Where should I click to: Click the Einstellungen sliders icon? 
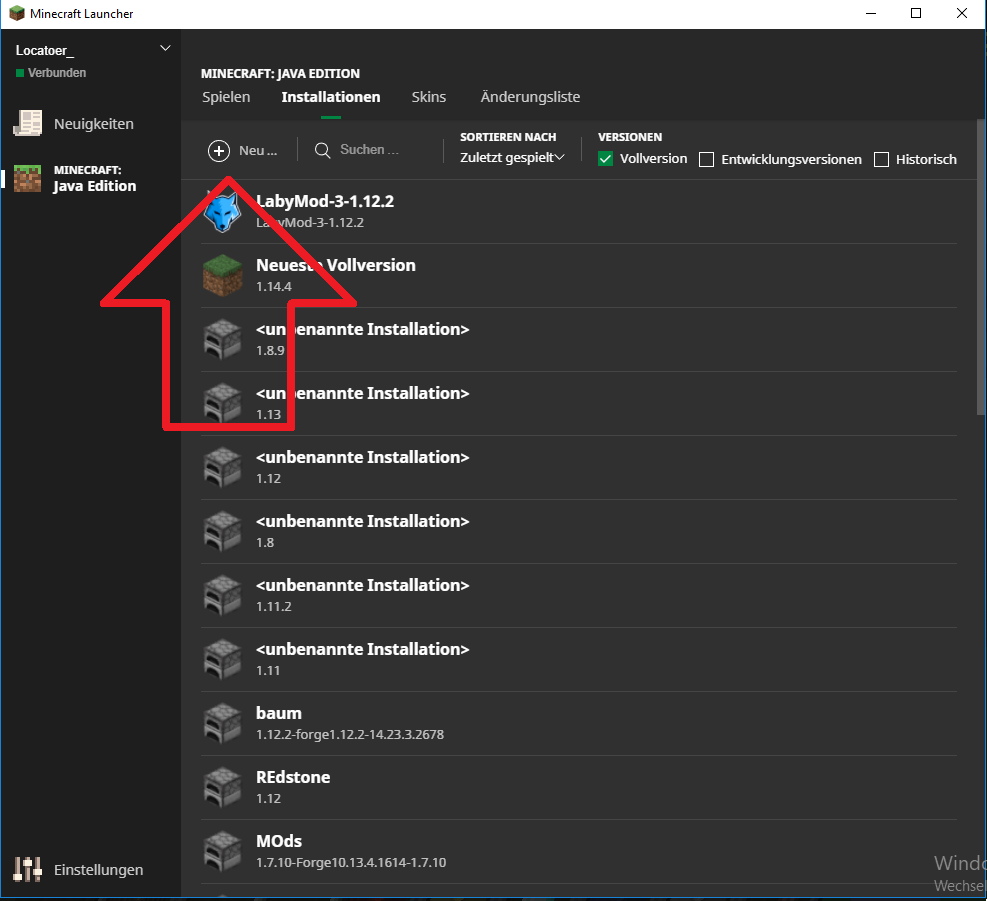28,870
